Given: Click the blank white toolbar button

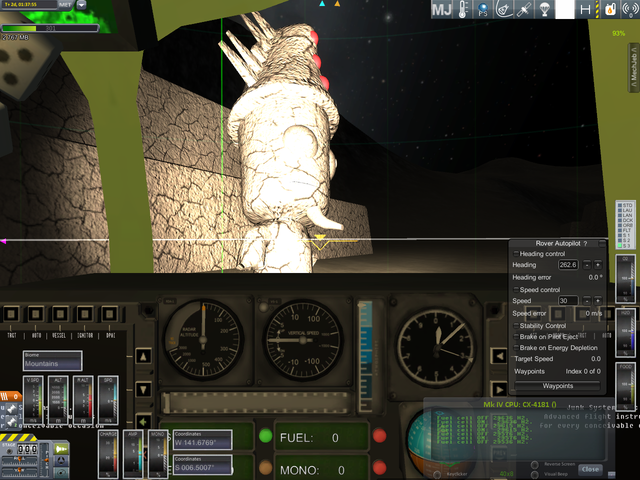Looking at the screenshot, I should click(x=565, y=9).
